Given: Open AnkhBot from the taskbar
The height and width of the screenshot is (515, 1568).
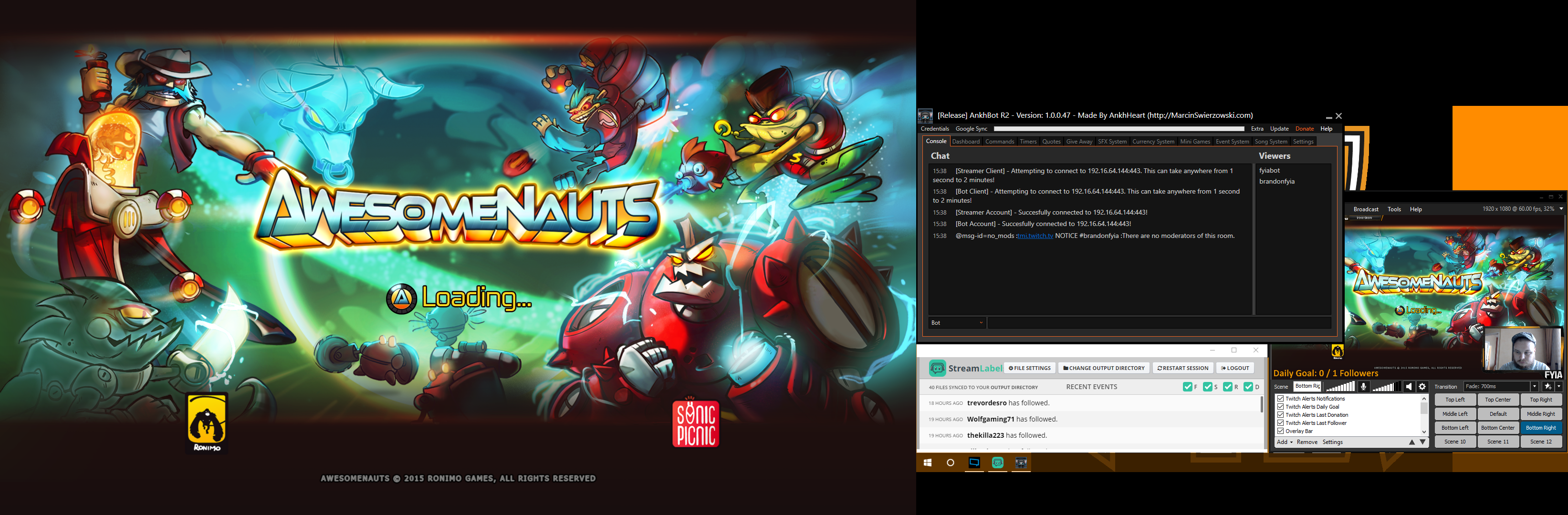Looking at the screenshot, I should pyautogui.click(x=1021, y=463).
